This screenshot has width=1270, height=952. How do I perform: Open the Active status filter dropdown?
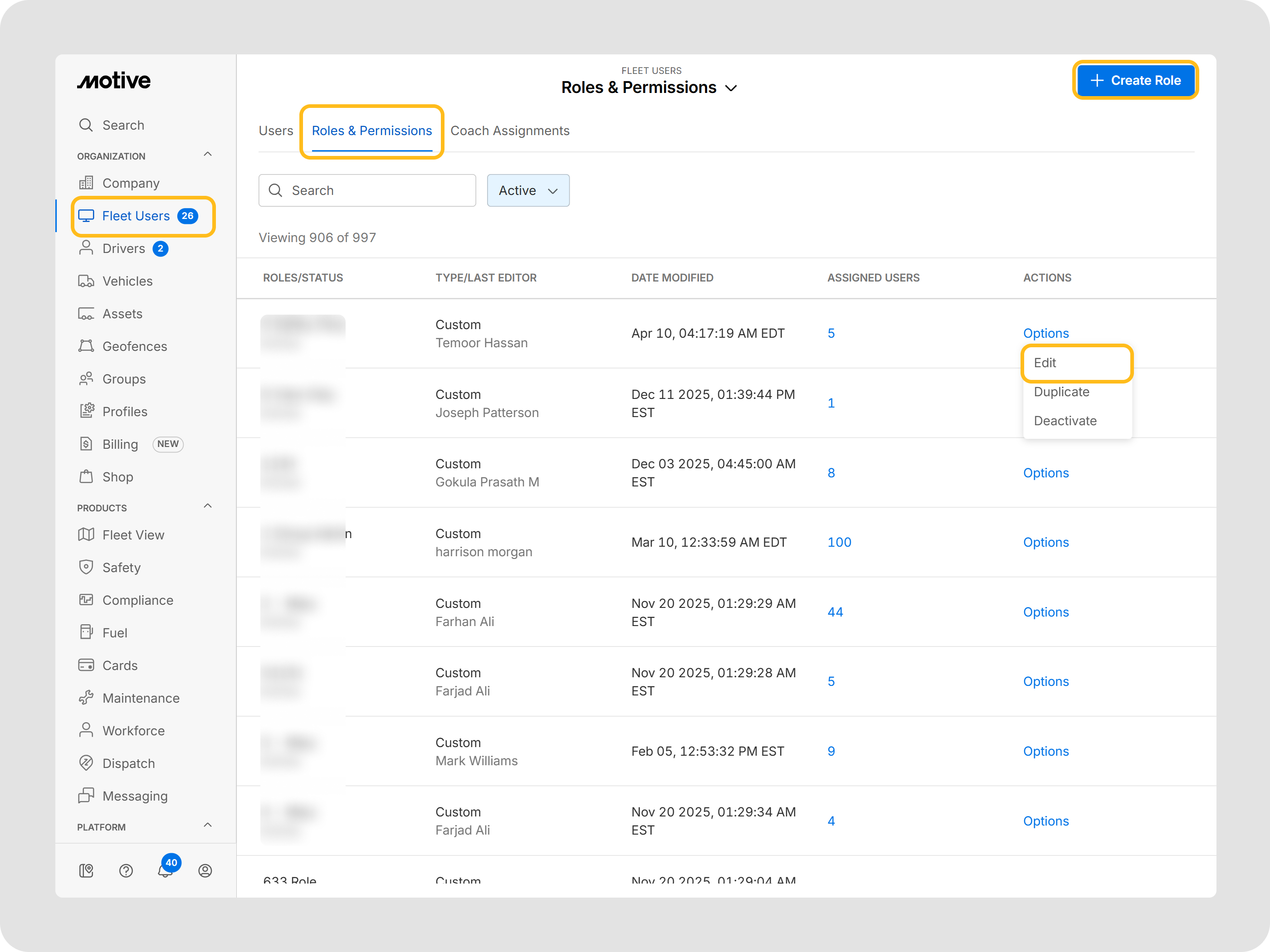528,190
